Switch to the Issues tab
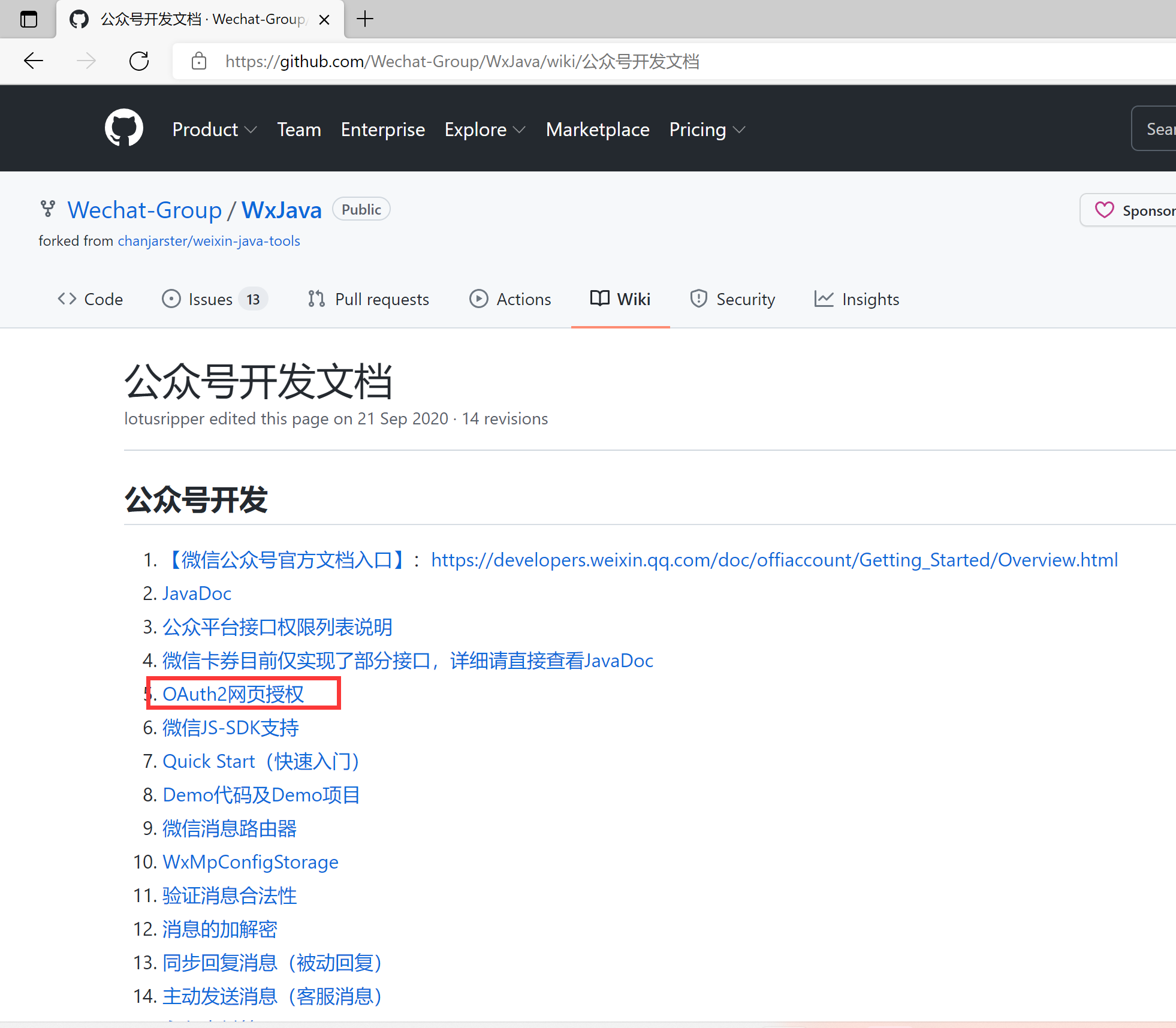1176x1028 pixels. point(215,299)
